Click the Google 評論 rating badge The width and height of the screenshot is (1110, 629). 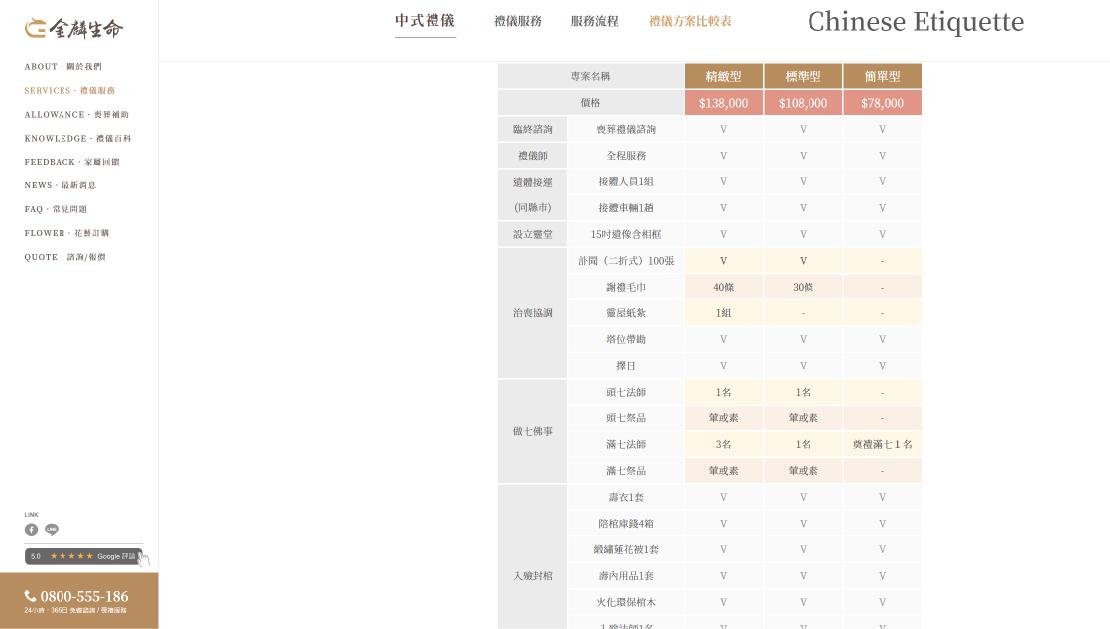[84, 556]
